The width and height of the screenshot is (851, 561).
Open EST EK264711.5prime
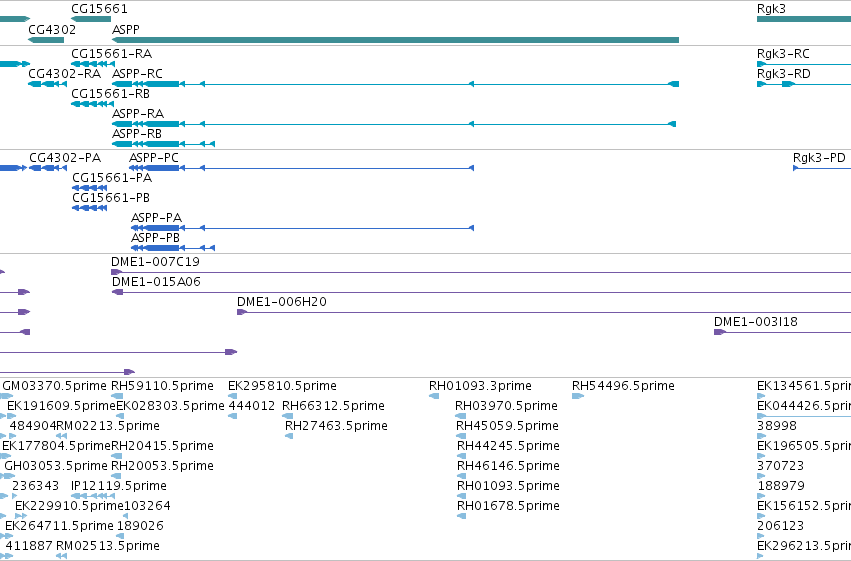point(59,526)
